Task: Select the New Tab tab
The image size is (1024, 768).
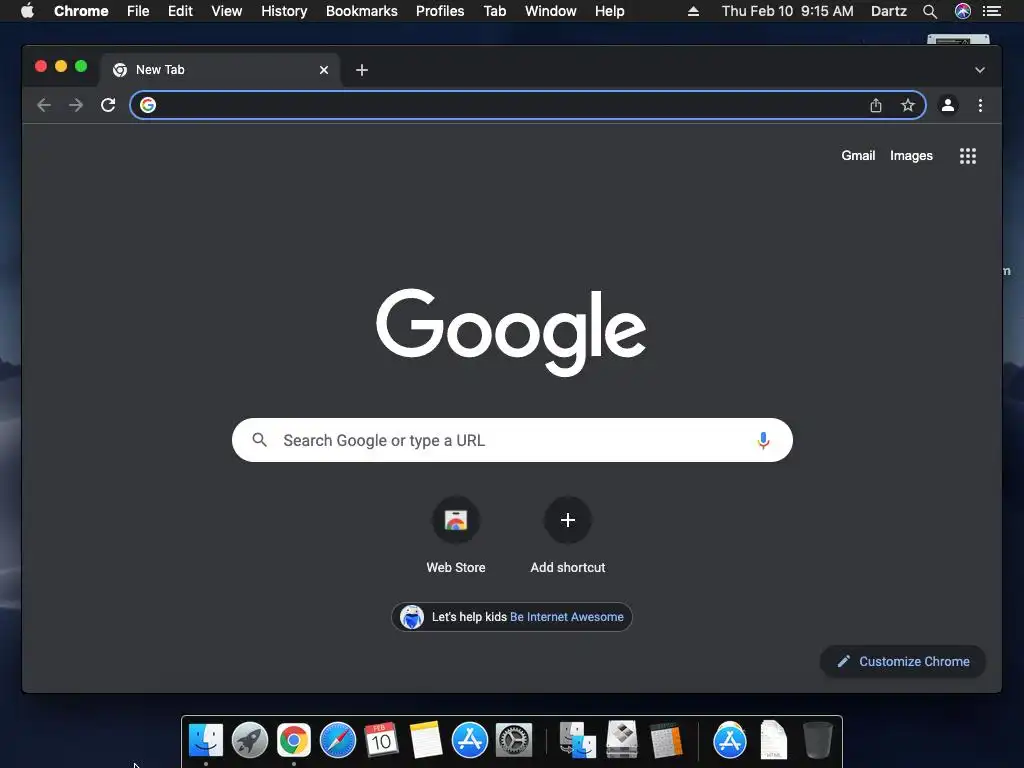Action: (x=219, y=70)
